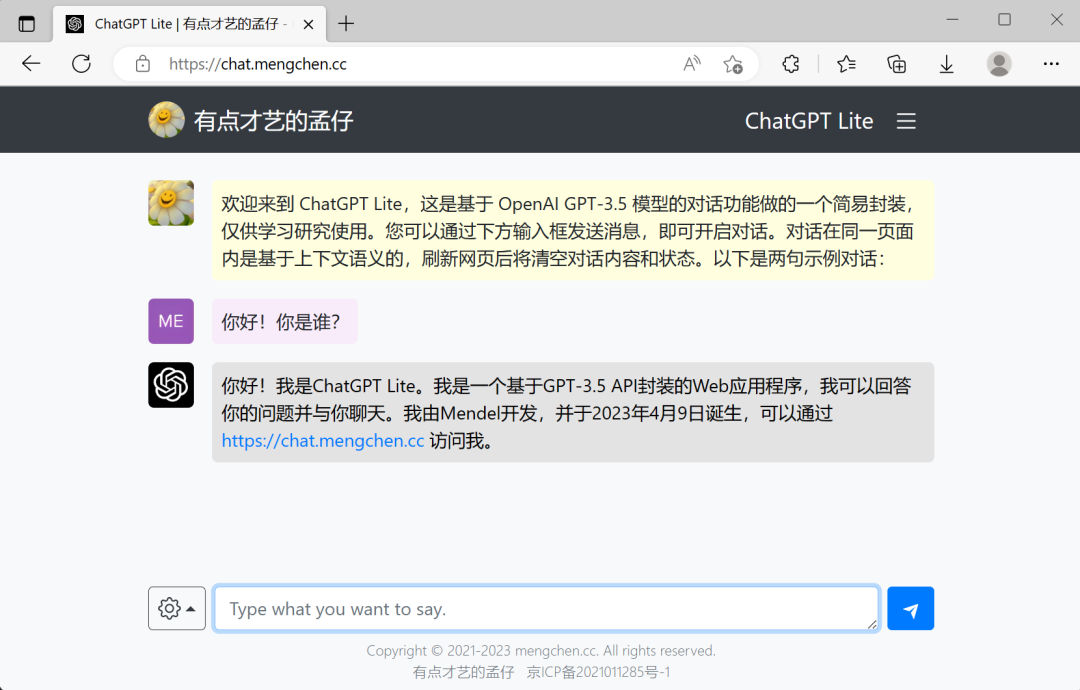
Task: Open the Collections icon
Action: pos(896,64)
